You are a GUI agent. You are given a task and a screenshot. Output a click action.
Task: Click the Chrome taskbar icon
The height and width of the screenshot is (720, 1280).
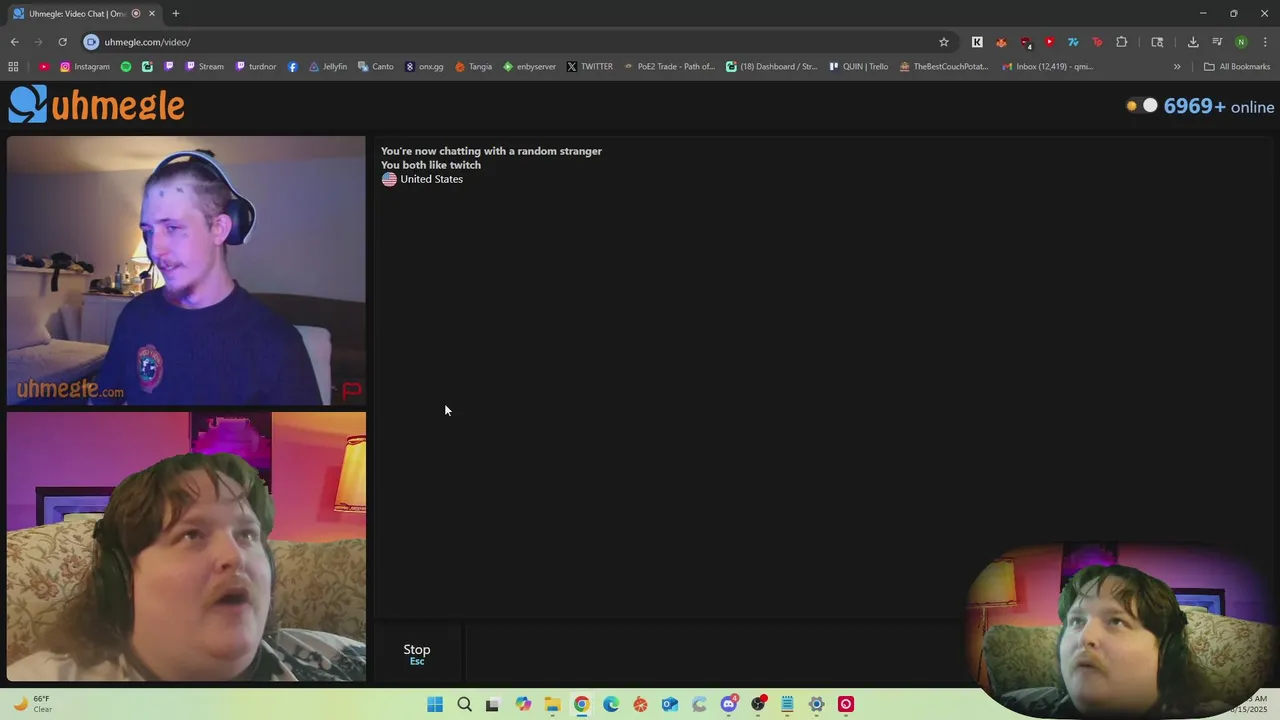(x=582, y=704)
